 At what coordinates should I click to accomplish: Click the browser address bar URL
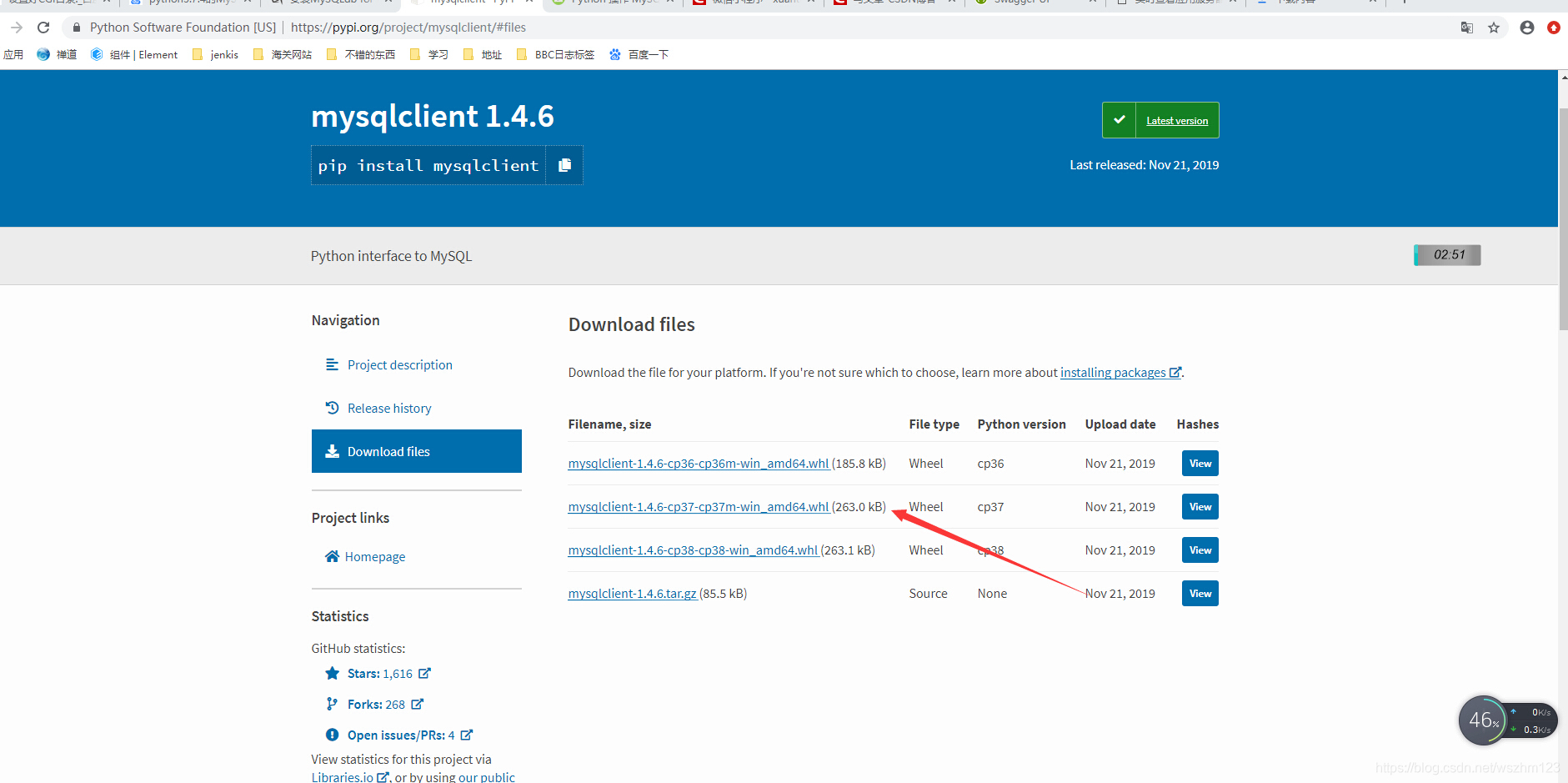tap(408, 28)
